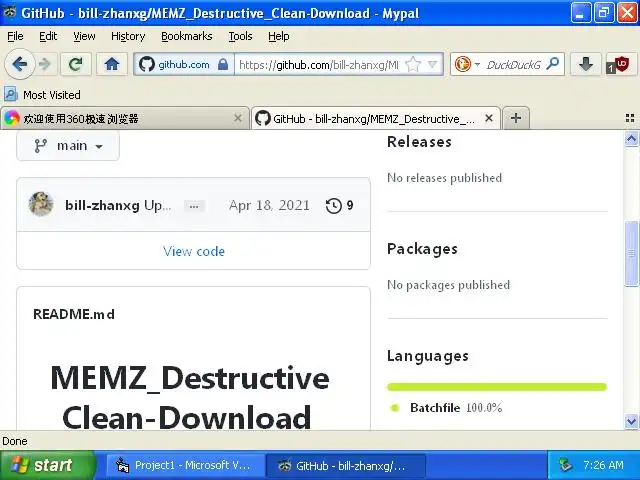640x480 pixels.
Task: Open the Bookmarks menu
Action: 187,36
